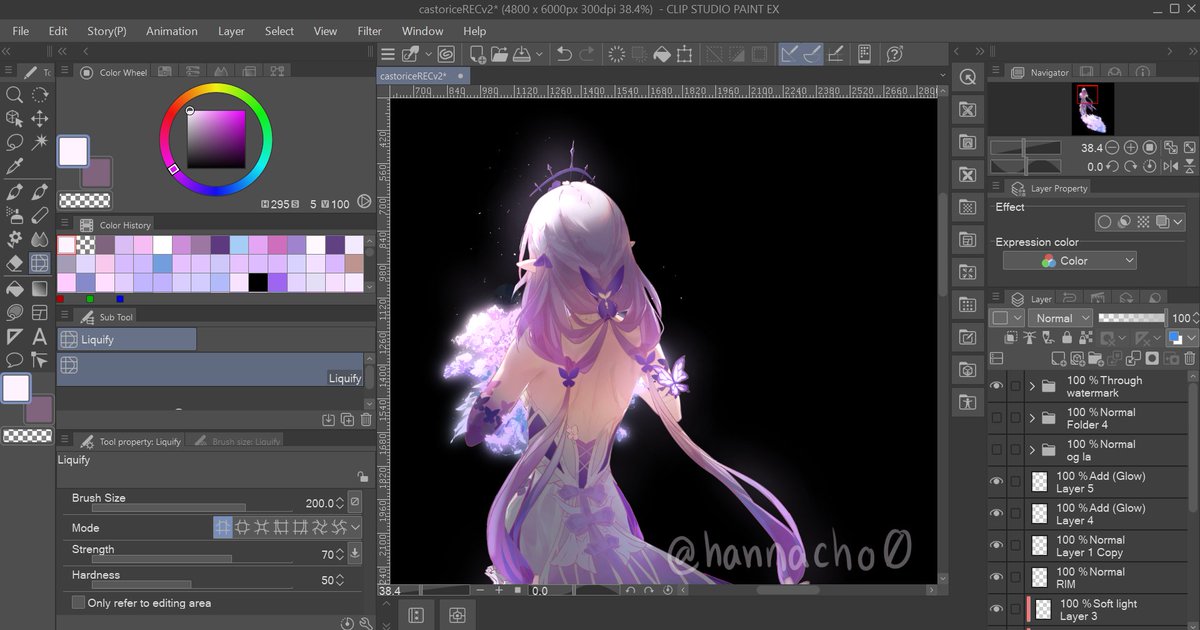Switch to the castoriceRECv2 canvas tab

(x=424, y=76)
